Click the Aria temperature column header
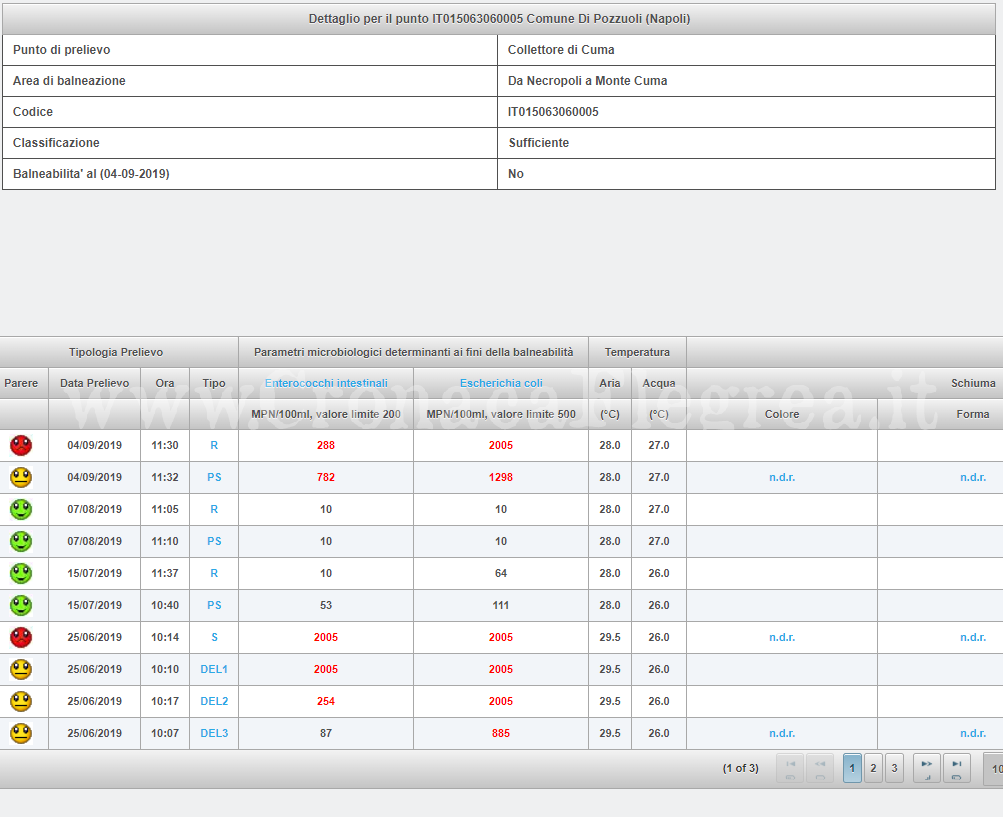 coord(610,383)
